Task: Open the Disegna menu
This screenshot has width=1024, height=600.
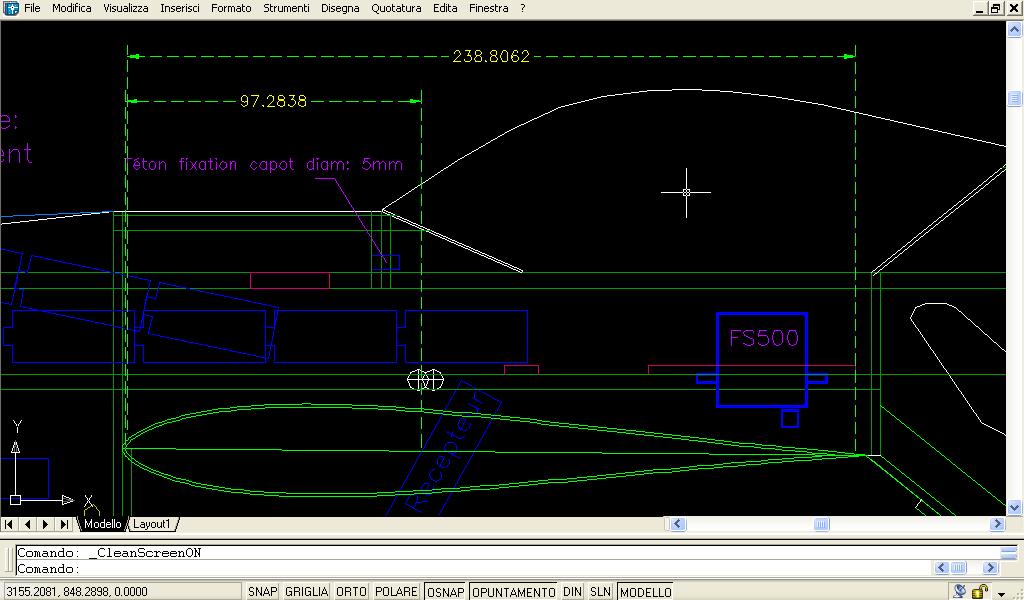Action: [340, 8]
